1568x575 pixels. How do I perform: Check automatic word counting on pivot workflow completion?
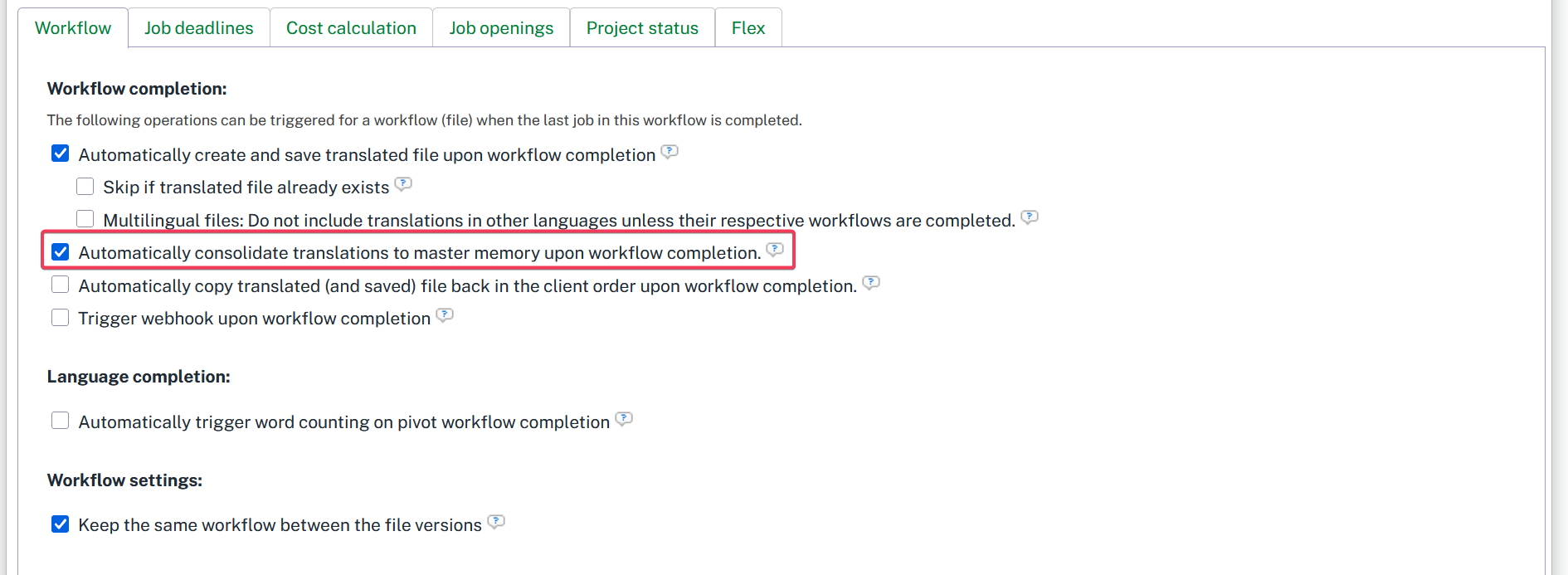61,422
